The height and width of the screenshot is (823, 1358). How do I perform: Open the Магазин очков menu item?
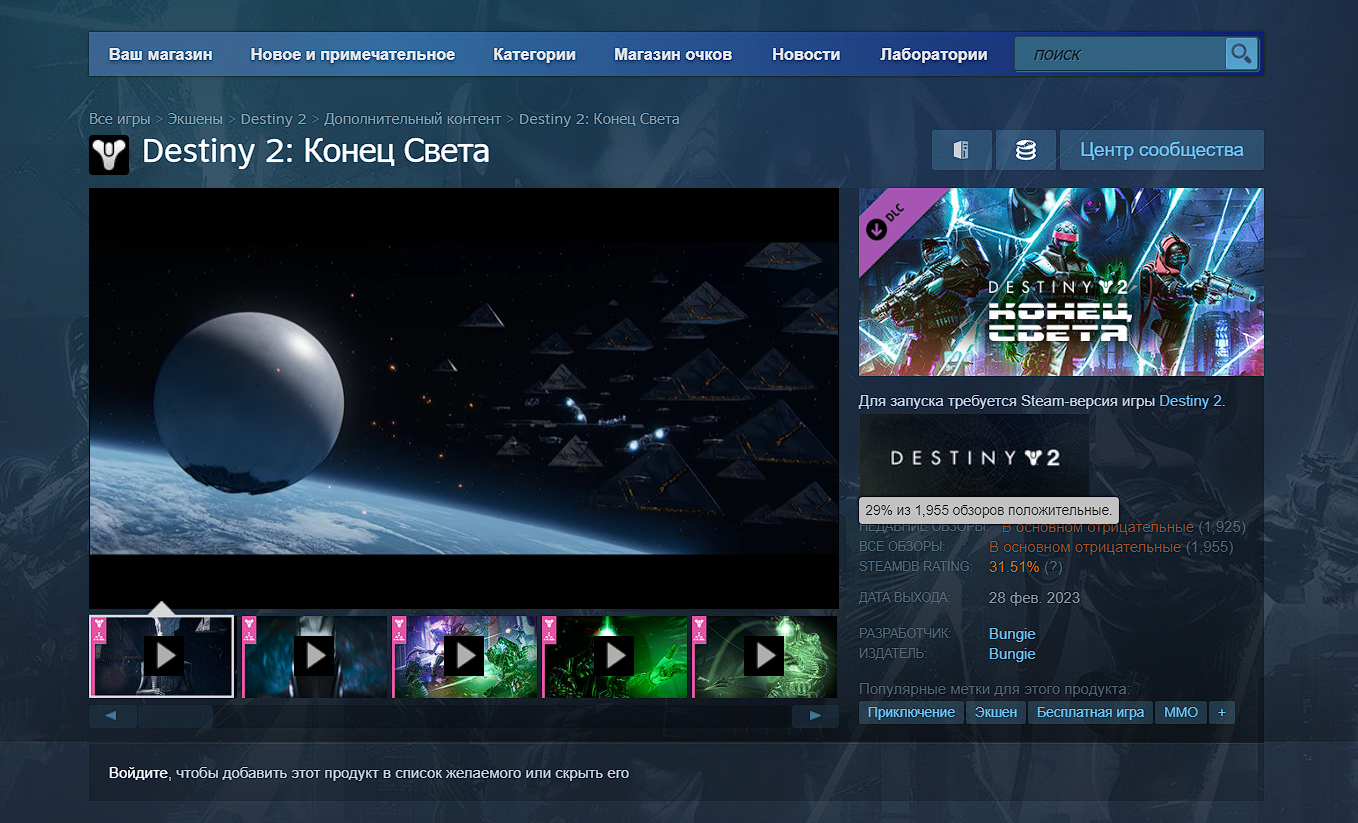673,55
